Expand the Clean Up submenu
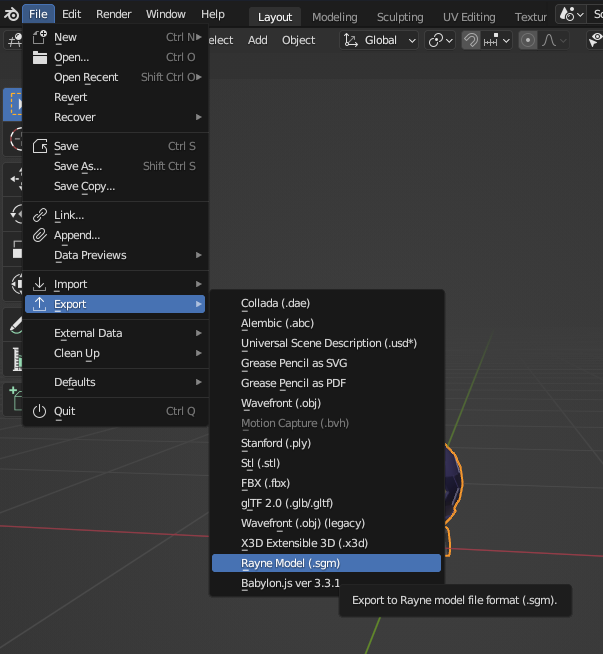The height and width of the screenshot is (654, 603). tap(115, 353)
